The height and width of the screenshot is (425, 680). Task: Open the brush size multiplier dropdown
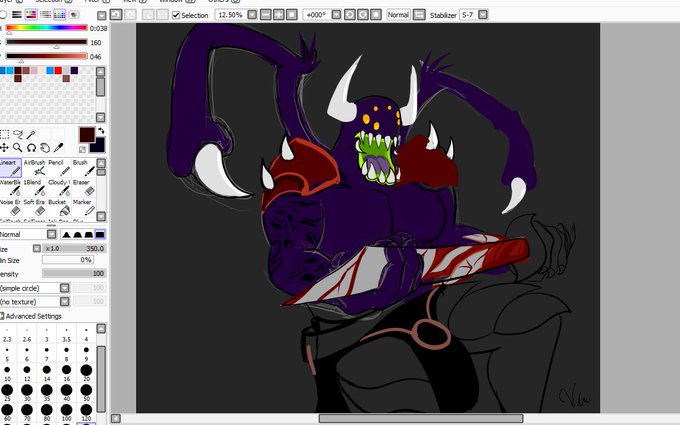(37, 248)
